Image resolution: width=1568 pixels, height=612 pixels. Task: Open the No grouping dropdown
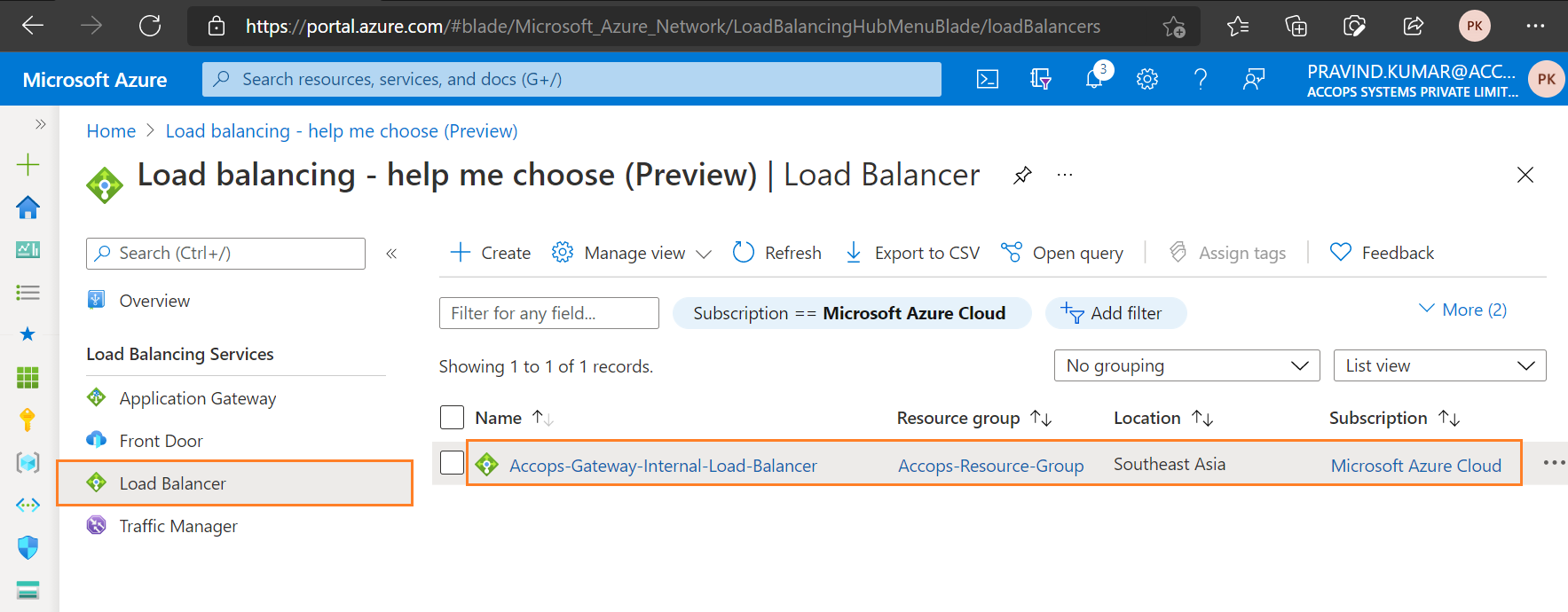[1187, 365]
